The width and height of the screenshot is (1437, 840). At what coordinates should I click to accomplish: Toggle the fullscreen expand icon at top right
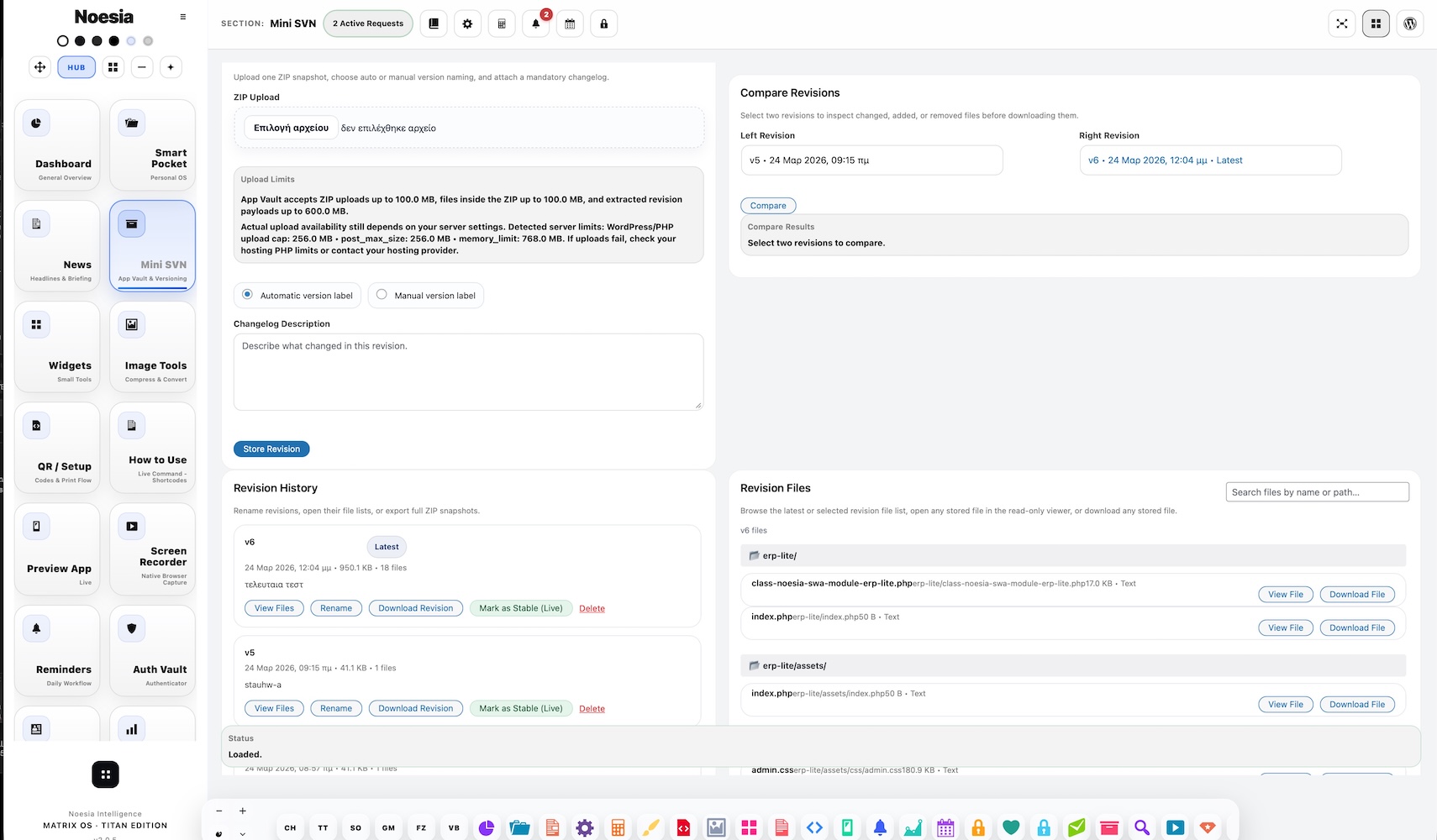(x=1342, y=24)
